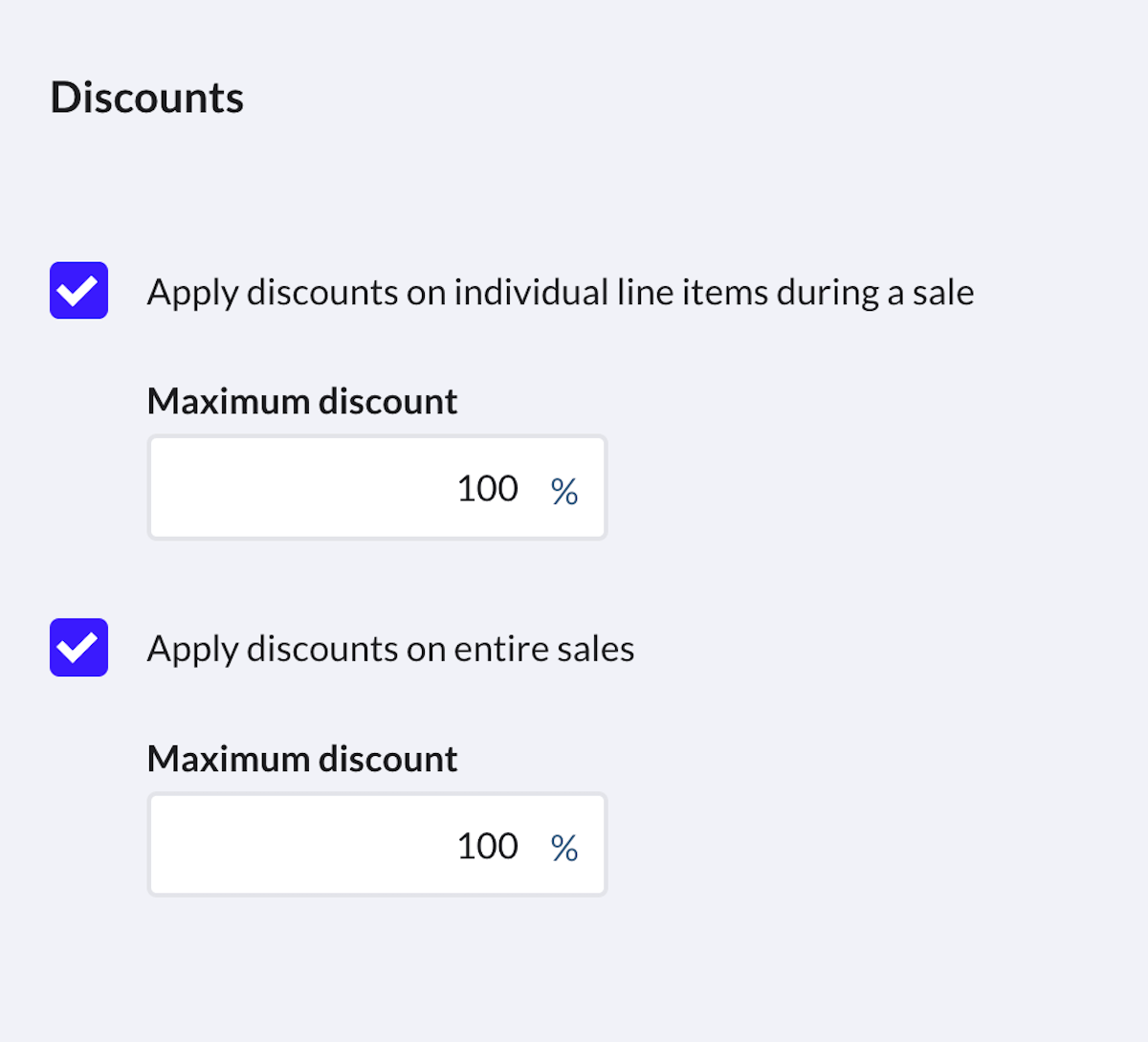Click the words 'during a sale' in the first option
Viewport: 1148px width, 1042px height.
(x=874, y=292)
